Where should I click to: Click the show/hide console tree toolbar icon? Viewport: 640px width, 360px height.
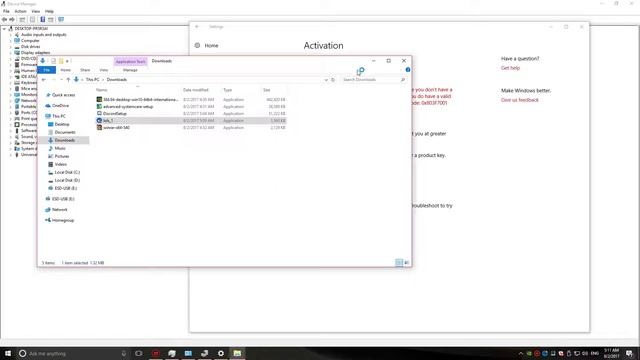(22, 20)
